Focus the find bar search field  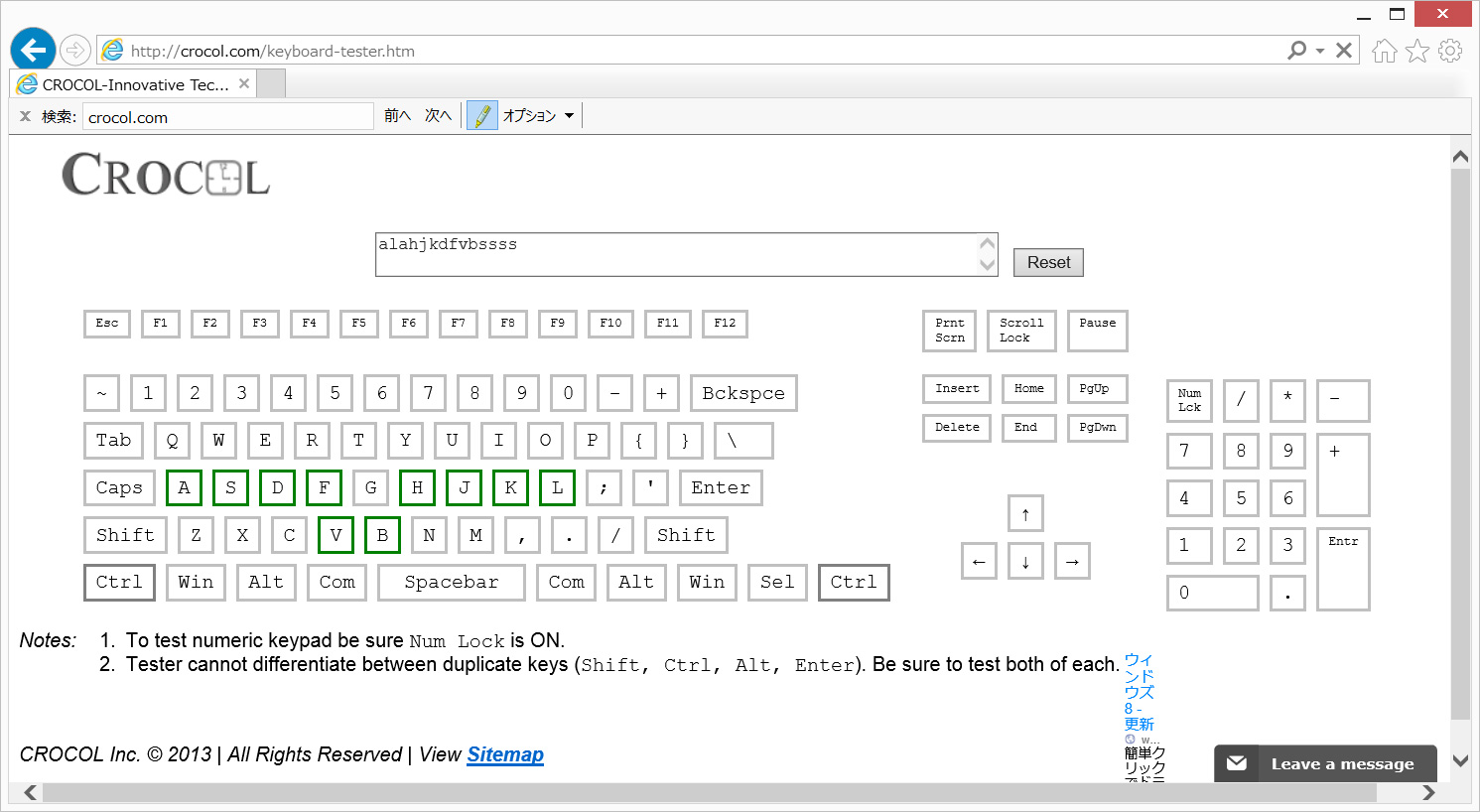coord(227,116)
